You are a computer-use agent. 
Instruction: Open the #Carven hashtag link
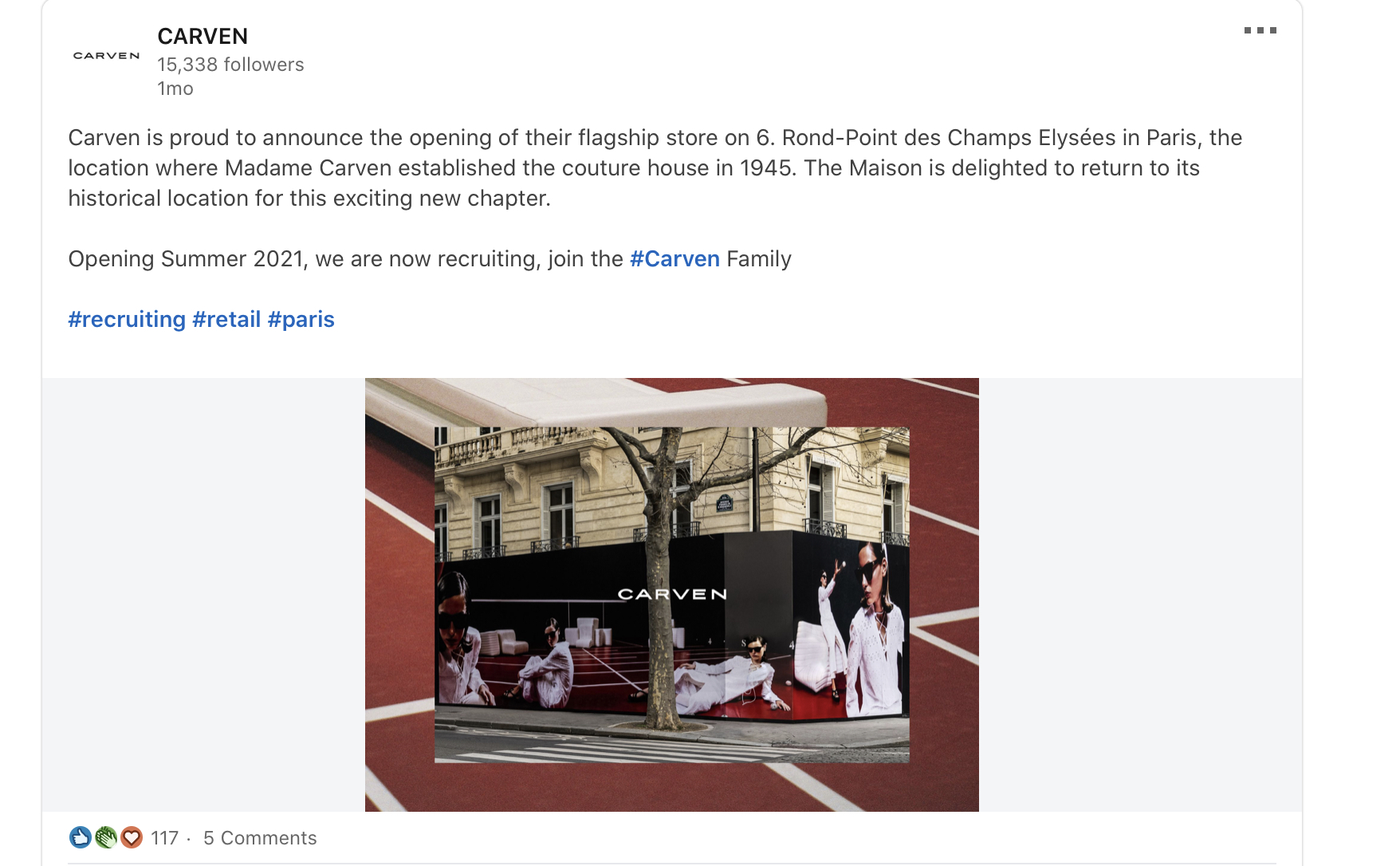[674, 259]
